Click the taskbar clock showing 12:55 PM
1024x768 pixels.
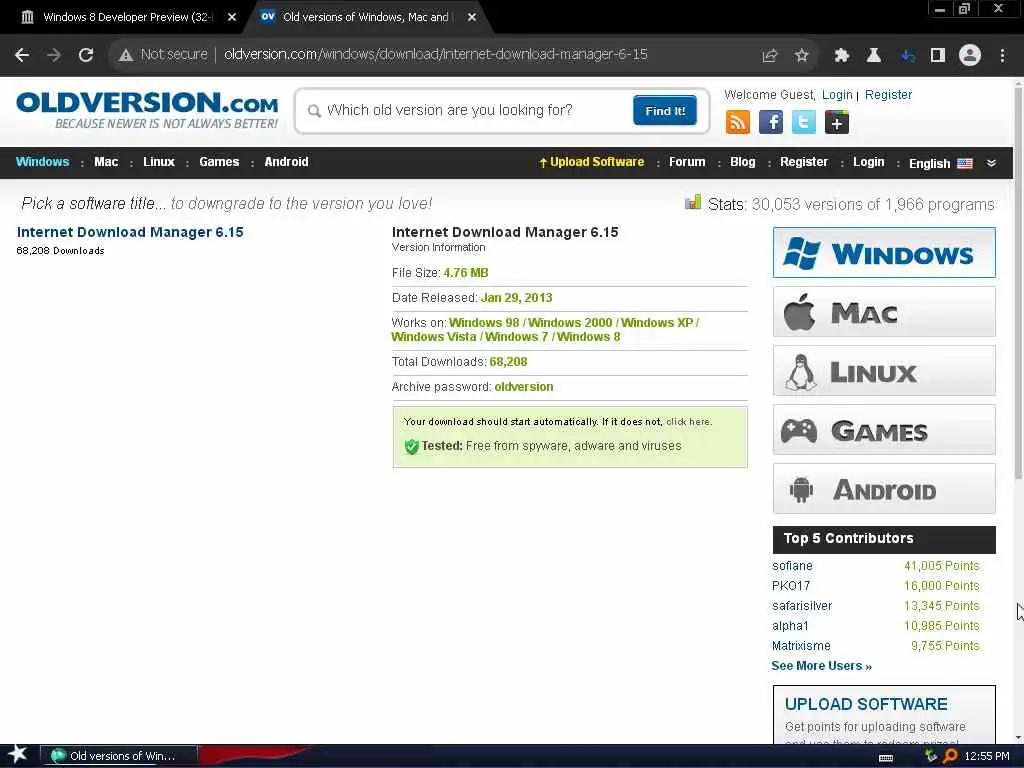987,756
